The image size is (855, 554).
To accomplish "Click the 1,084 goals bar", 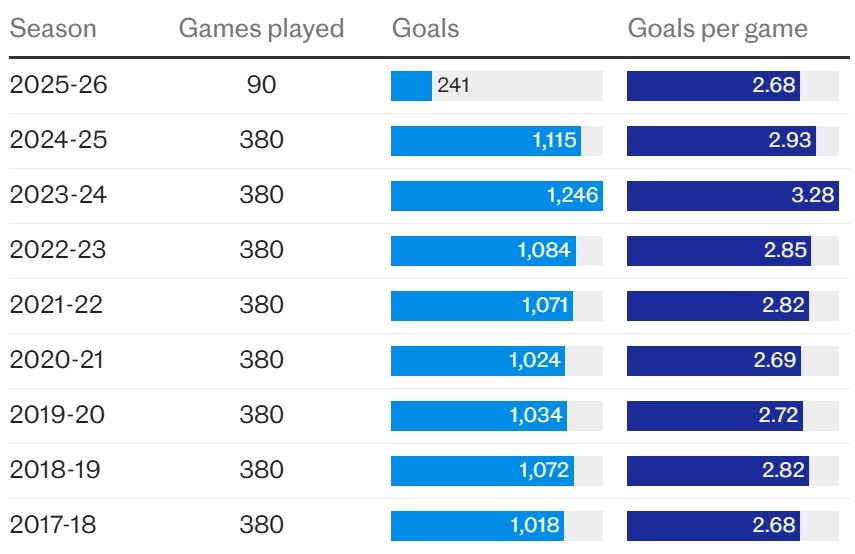I will (483, 250).
